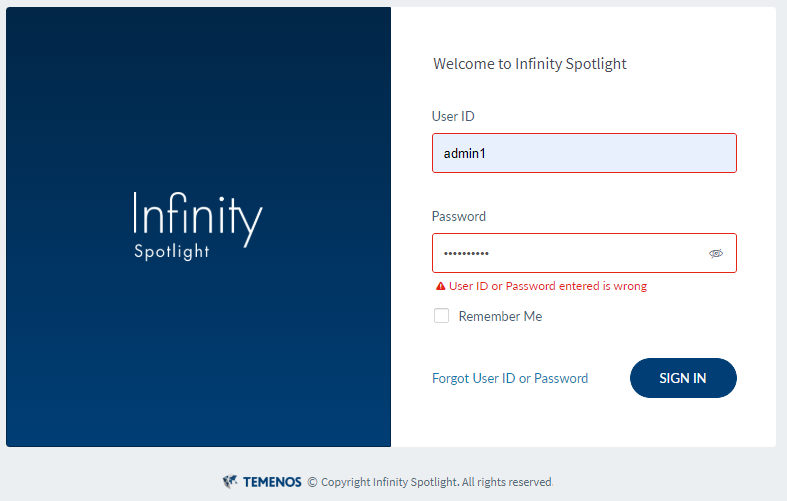Viewport: 787px width, 501px height.
Task: Click the copyright symbol in the footer
Action: click(x=312, y=482)
